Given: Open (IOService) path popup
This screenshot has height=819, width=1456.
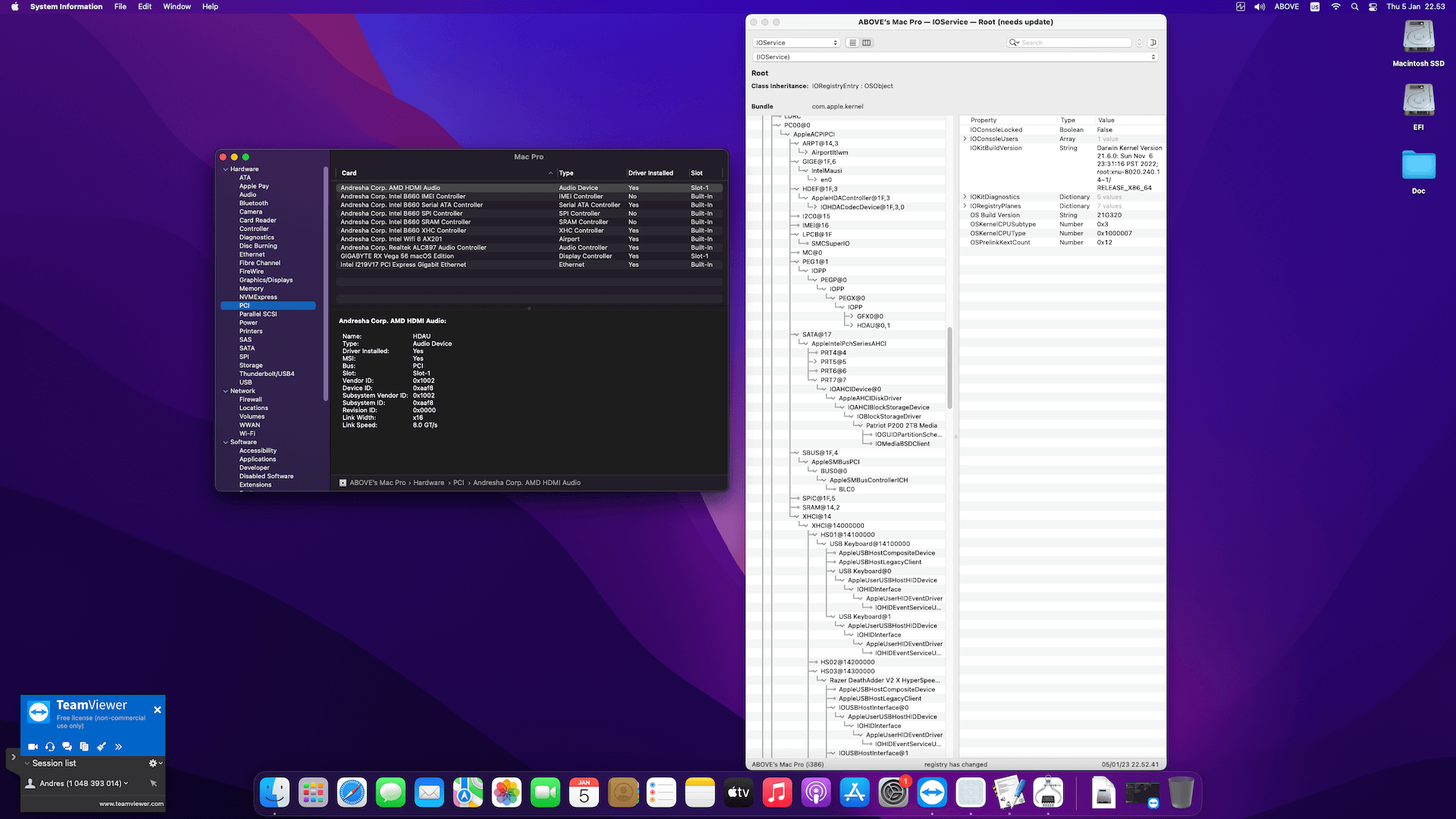Looking at the screenshot, I should (955, 57).
